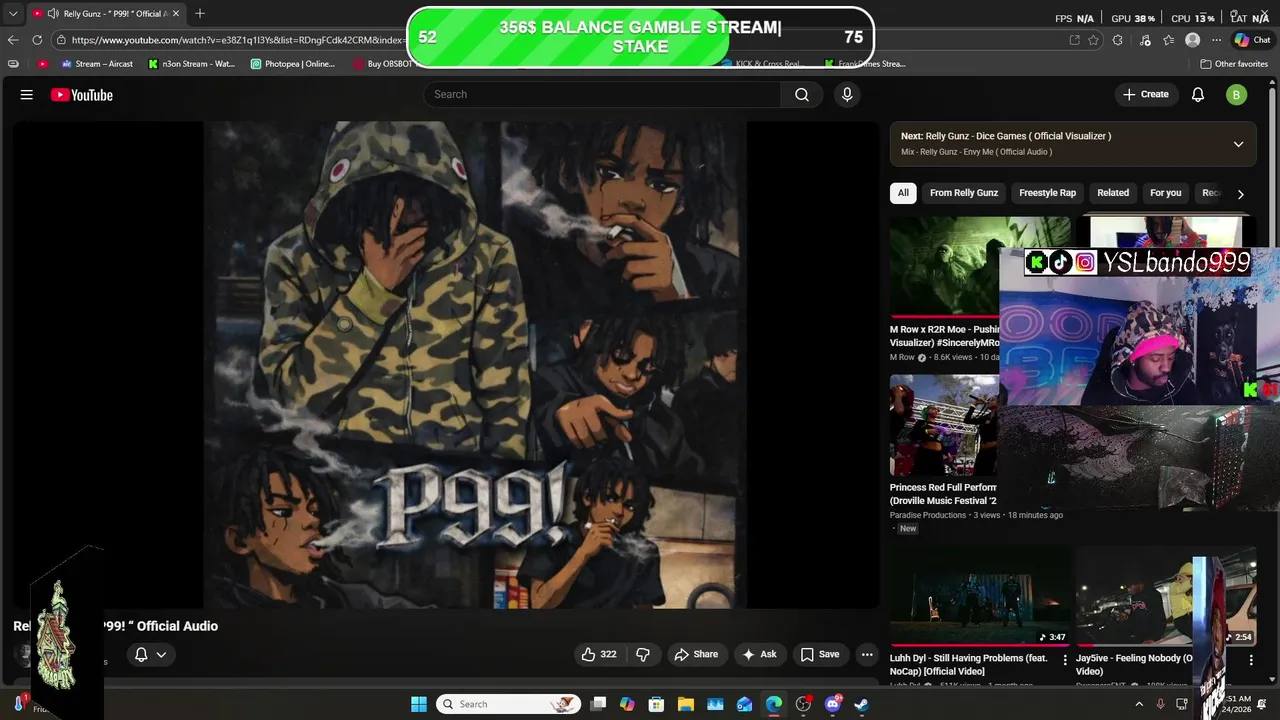This screenshot has width=1280, height=720.
Task: Click the P99! video player area
Action: point(445,365)
